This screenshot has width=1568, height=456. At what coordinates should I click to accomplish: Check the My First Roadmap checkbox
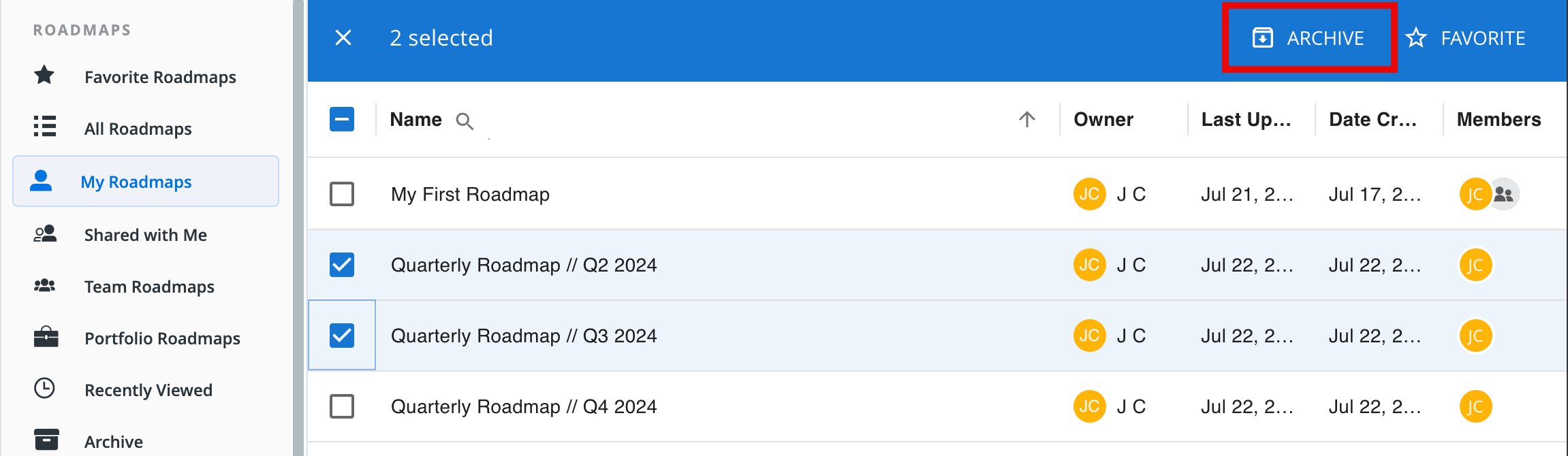pyautogui.click(x=343, y=194)
